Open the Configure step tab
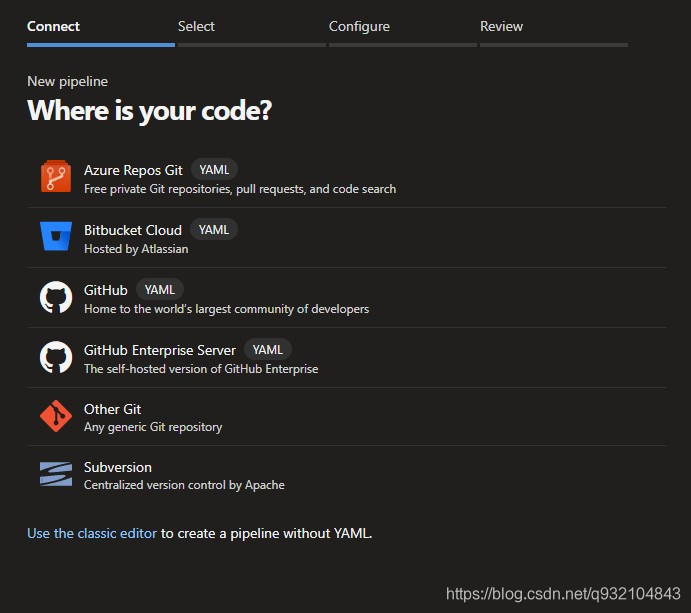This screenshot has width=691, height=613. (x=403, y=32)
